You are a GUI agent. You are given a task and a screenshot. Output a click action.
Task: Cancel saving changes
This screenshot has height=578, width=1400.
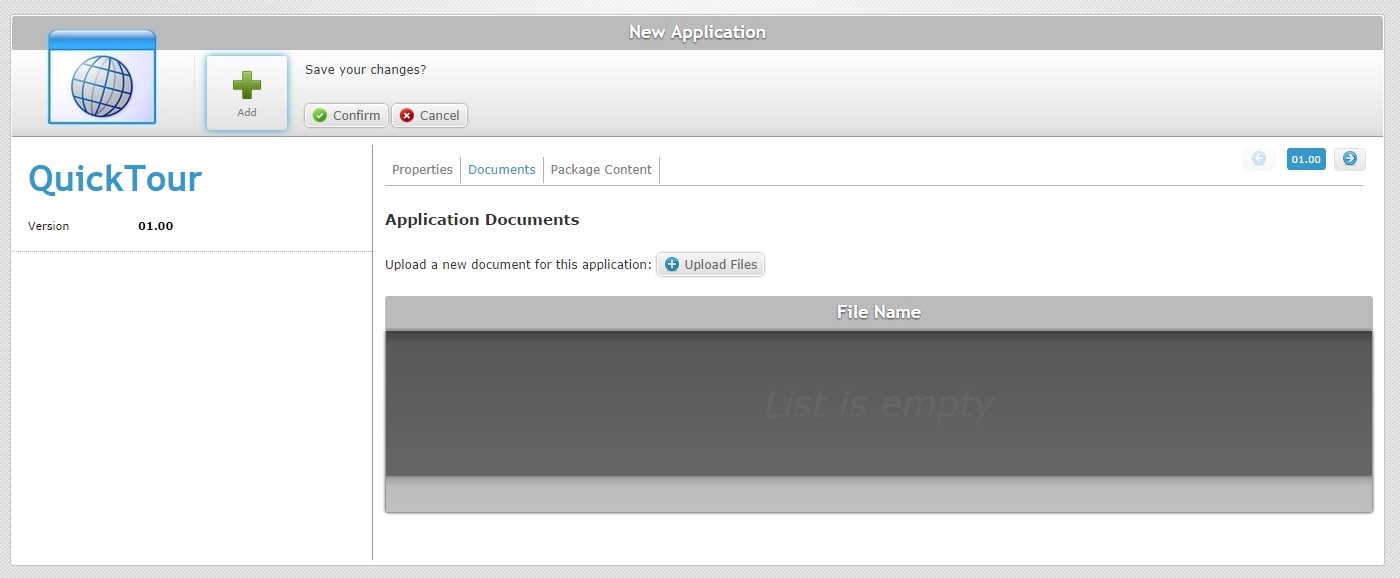429,115
